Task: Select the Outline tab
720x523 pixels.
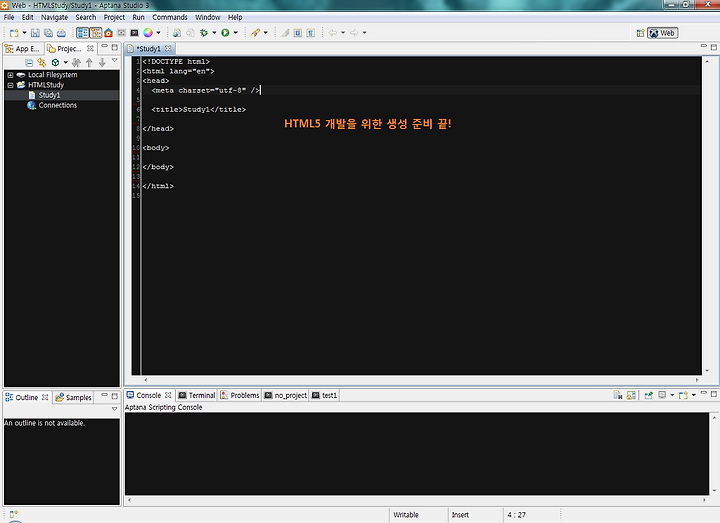Action: (x=27, y=397)
